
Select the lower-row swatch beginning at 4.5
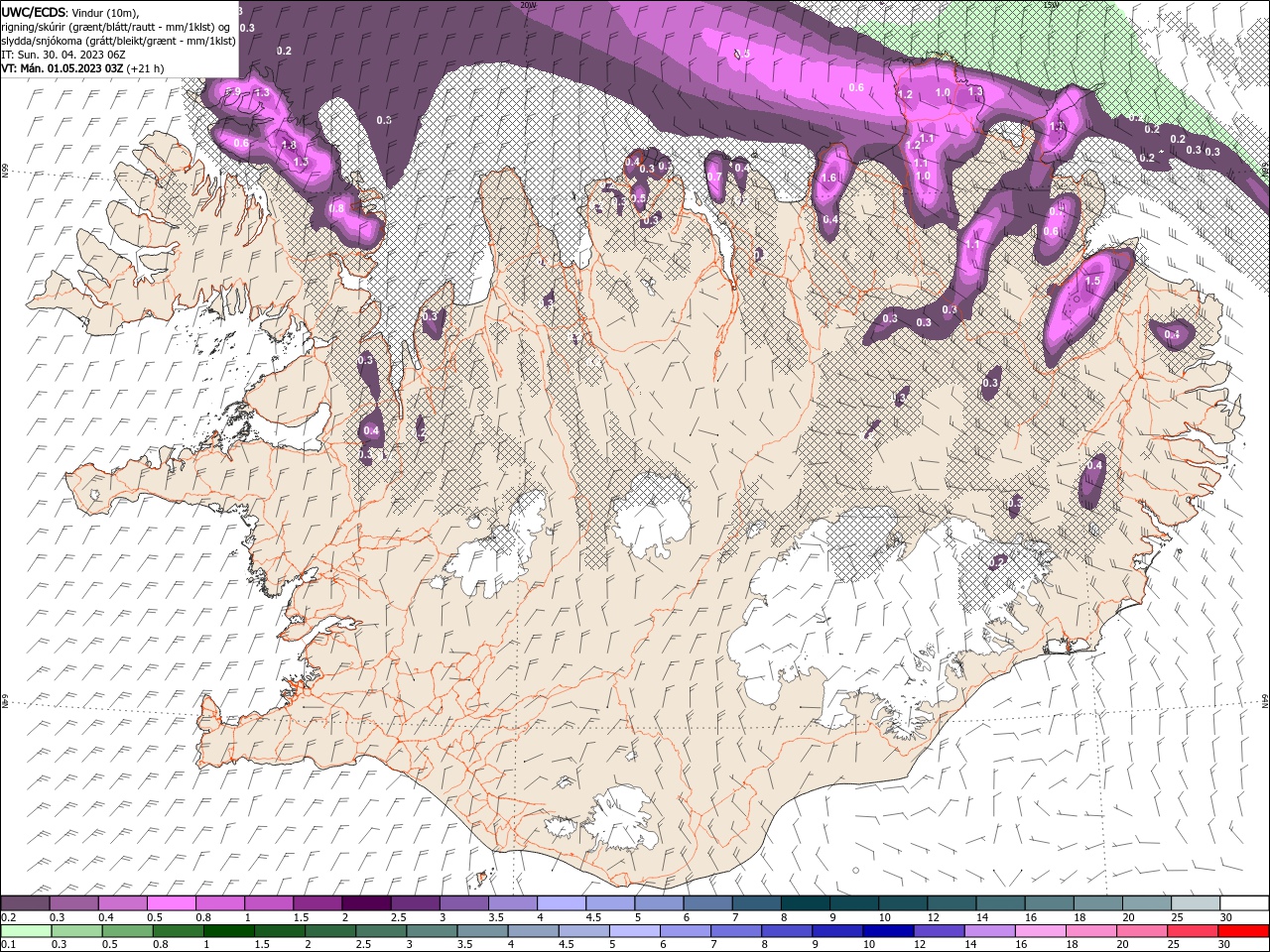click(x=583, y=931)
